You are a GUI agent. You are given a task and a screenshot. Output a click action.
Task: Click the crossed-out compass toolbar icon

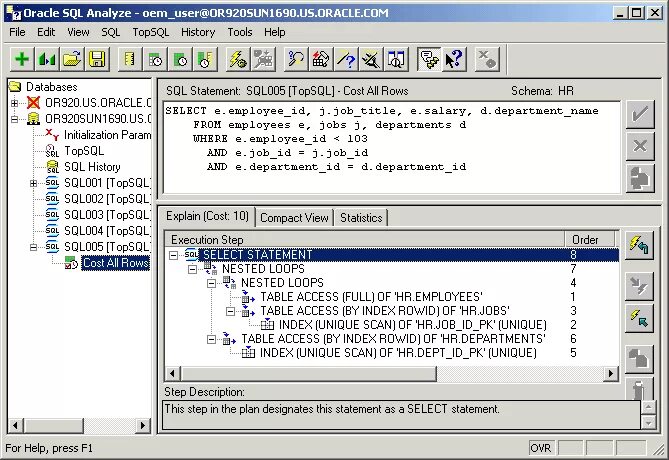pyautogui.click(x=371, y=59)
